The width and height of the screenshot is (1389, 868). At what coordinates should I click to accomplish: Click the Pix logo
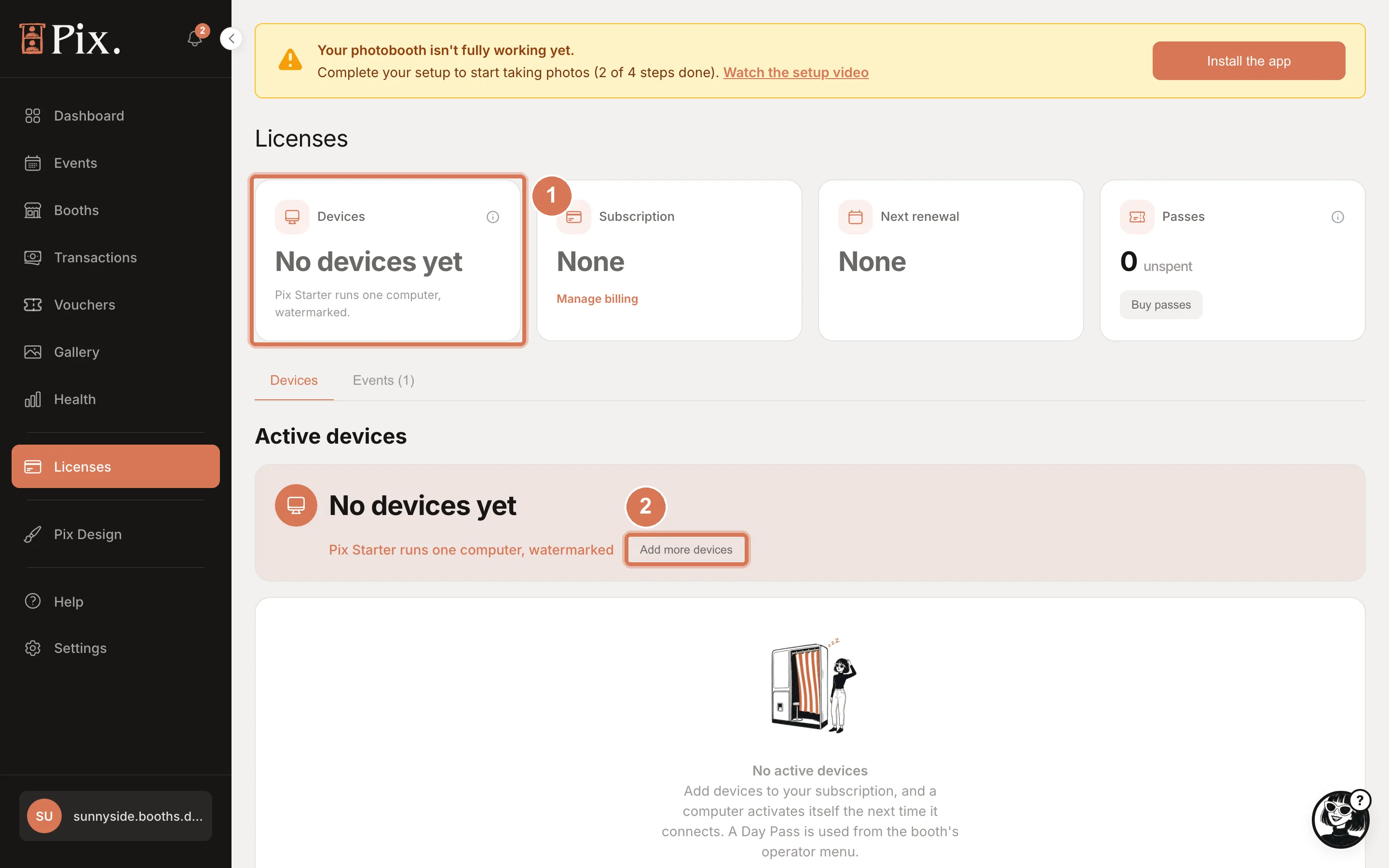(70, 39)
